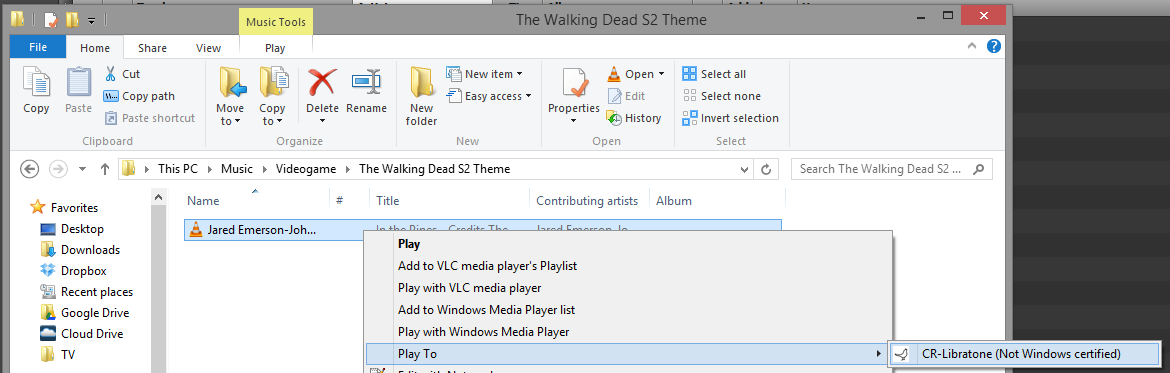Choose Play with VLC media player

pyautogui.click(x=628, y=287)
